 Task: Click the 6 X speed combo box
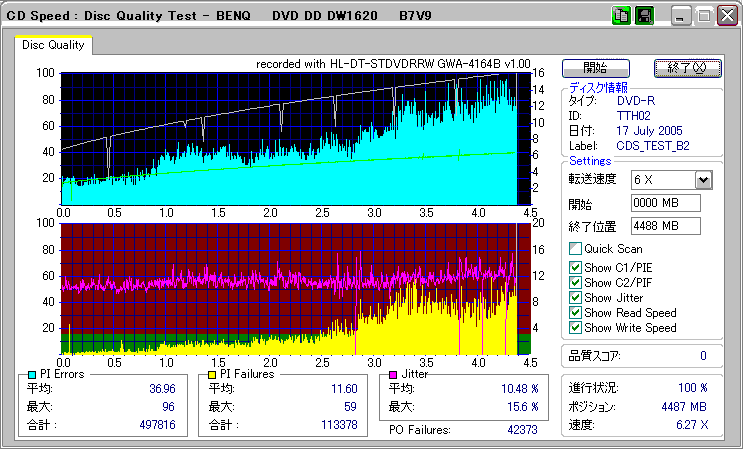pyautogui.click(x=662, y=180)
